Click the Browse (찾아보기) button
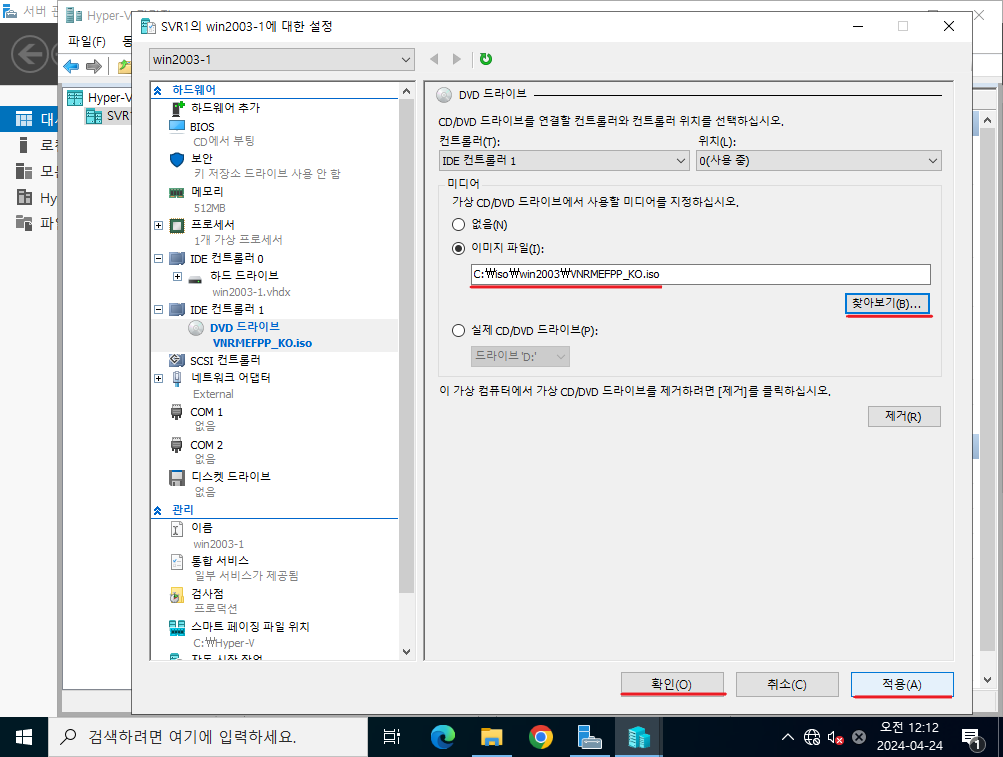This screenshot has width=1003, height=757. pyautogui.click(x=887, y=303)
